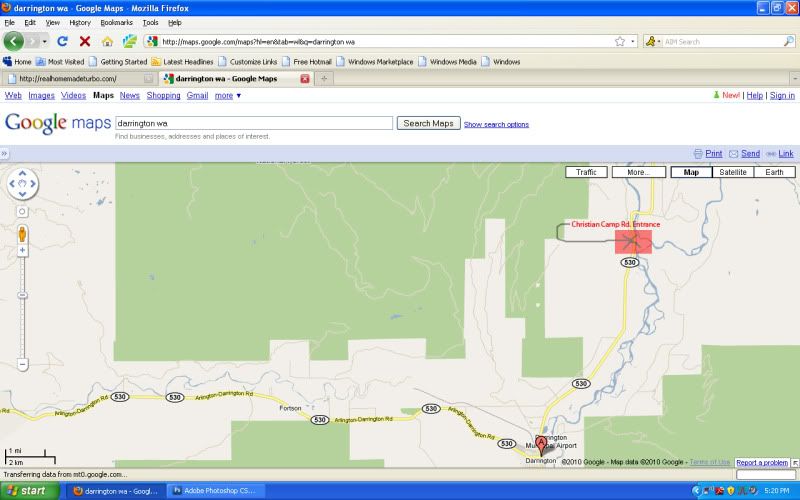Open the Tools menu
This screenshot has height=500, width=800.
pos(150,22)
